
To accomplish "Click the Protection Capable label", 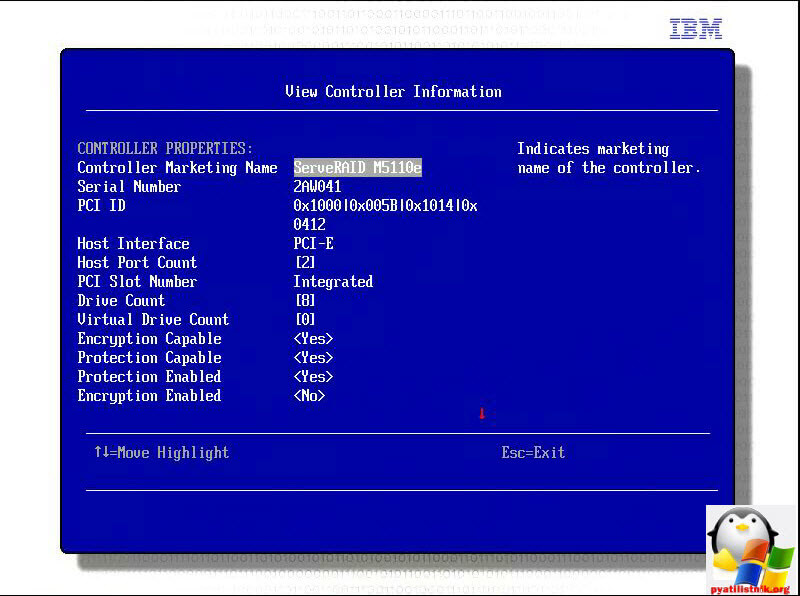I will (149, 358).
